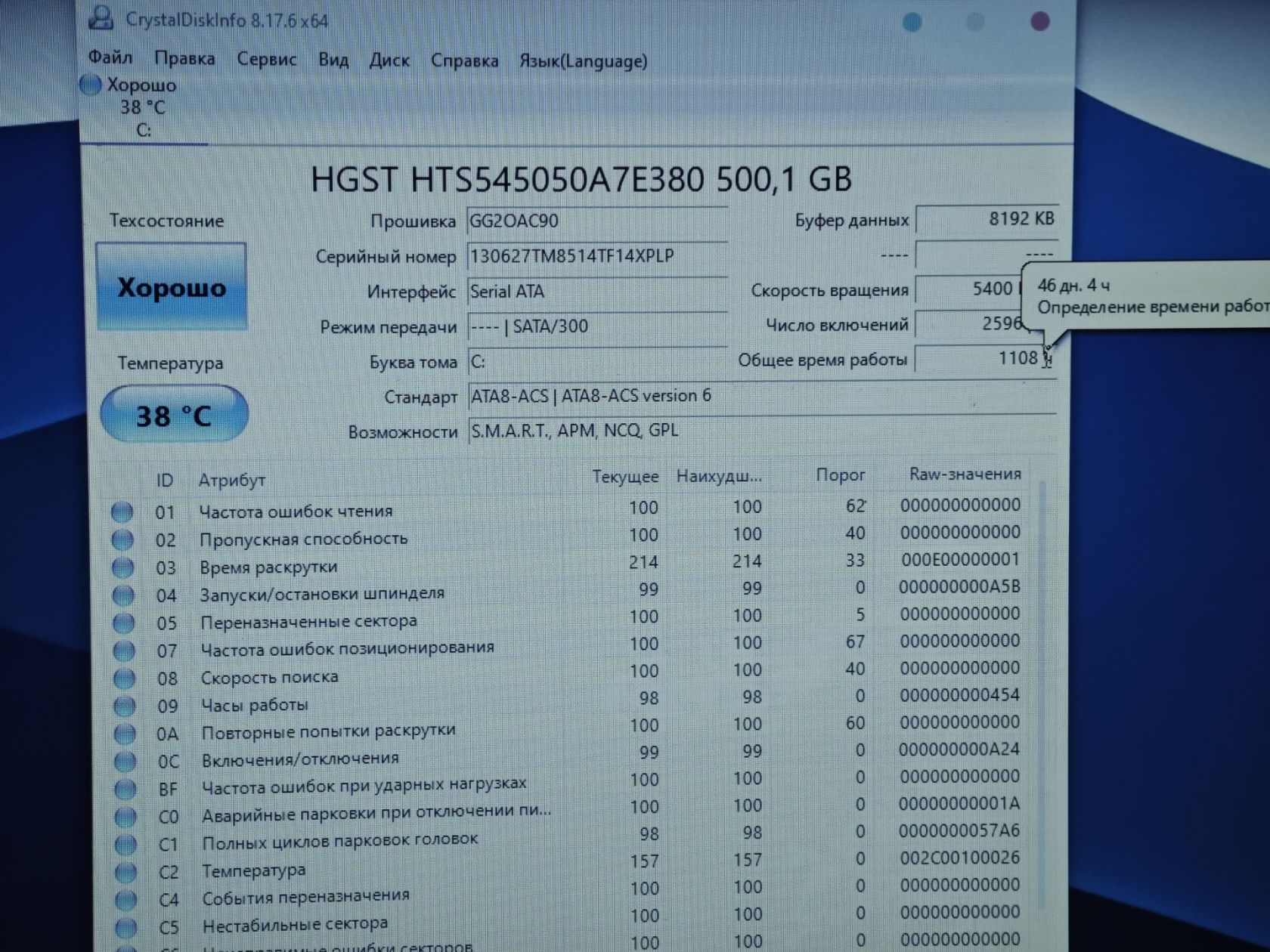Click status orb of row C1 парковок головок

(x=126, y=845)
